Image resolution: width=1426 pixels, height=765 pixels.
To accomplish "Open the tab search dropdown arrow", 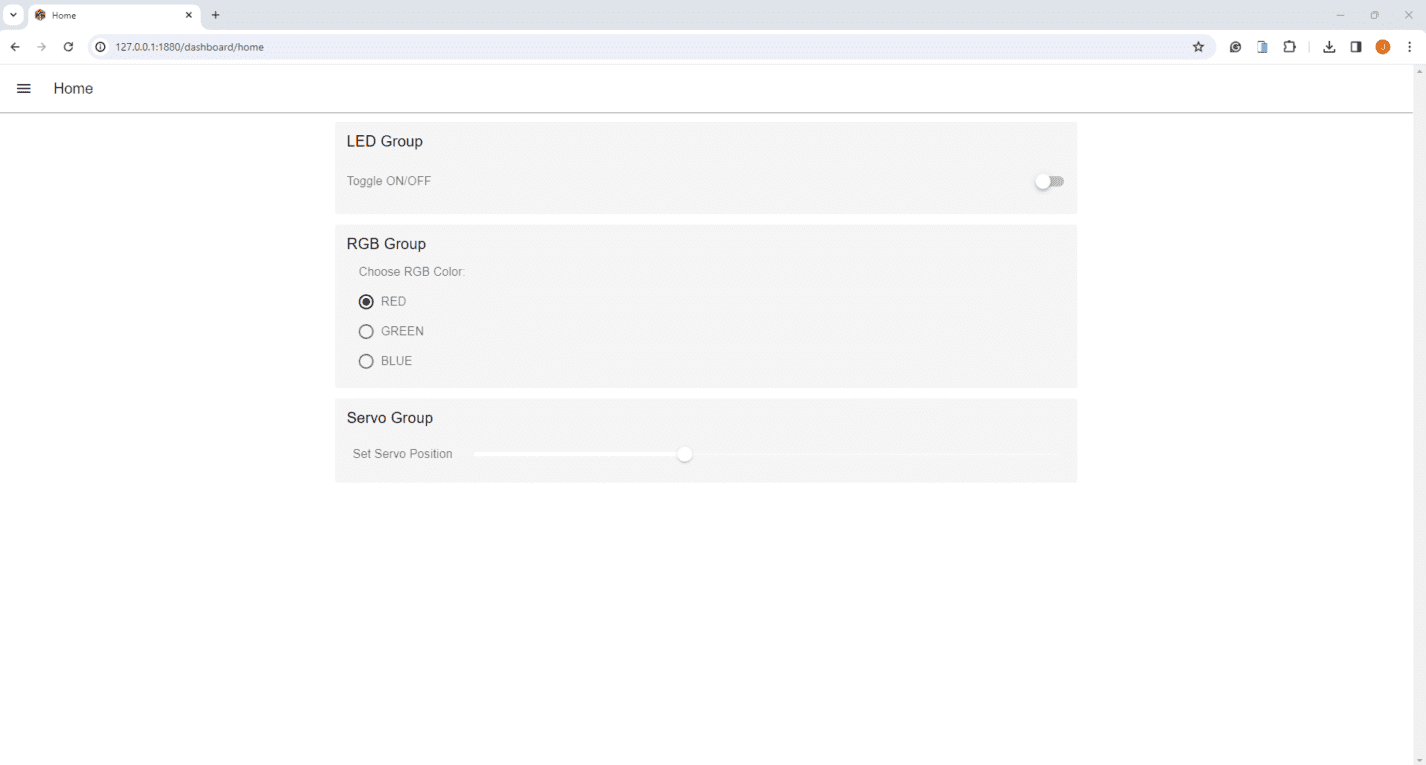I will [x=14, y=15].
